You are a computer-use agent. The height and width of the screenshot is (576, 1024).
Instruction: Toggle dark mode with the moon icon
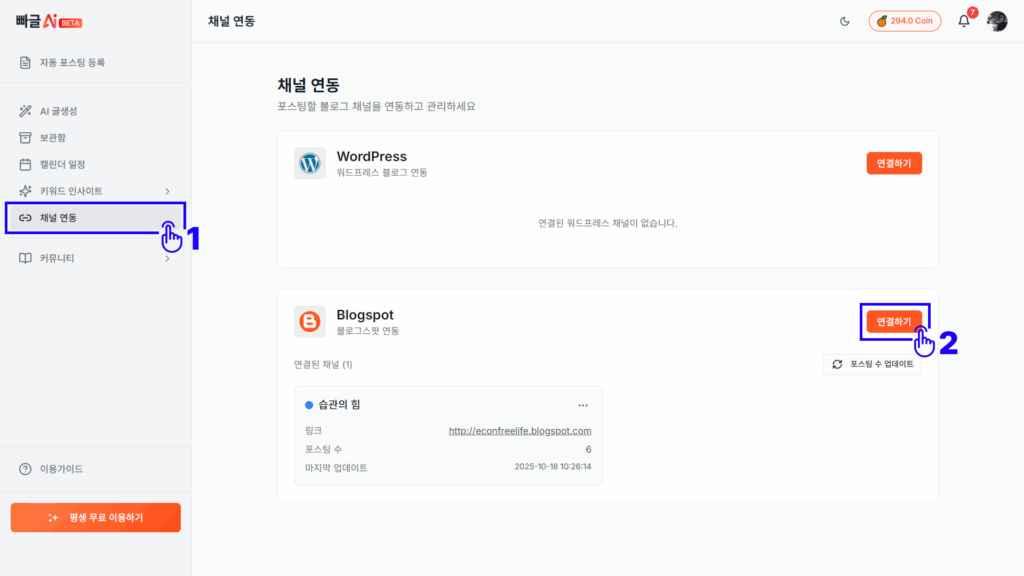[x=845, y=21]
